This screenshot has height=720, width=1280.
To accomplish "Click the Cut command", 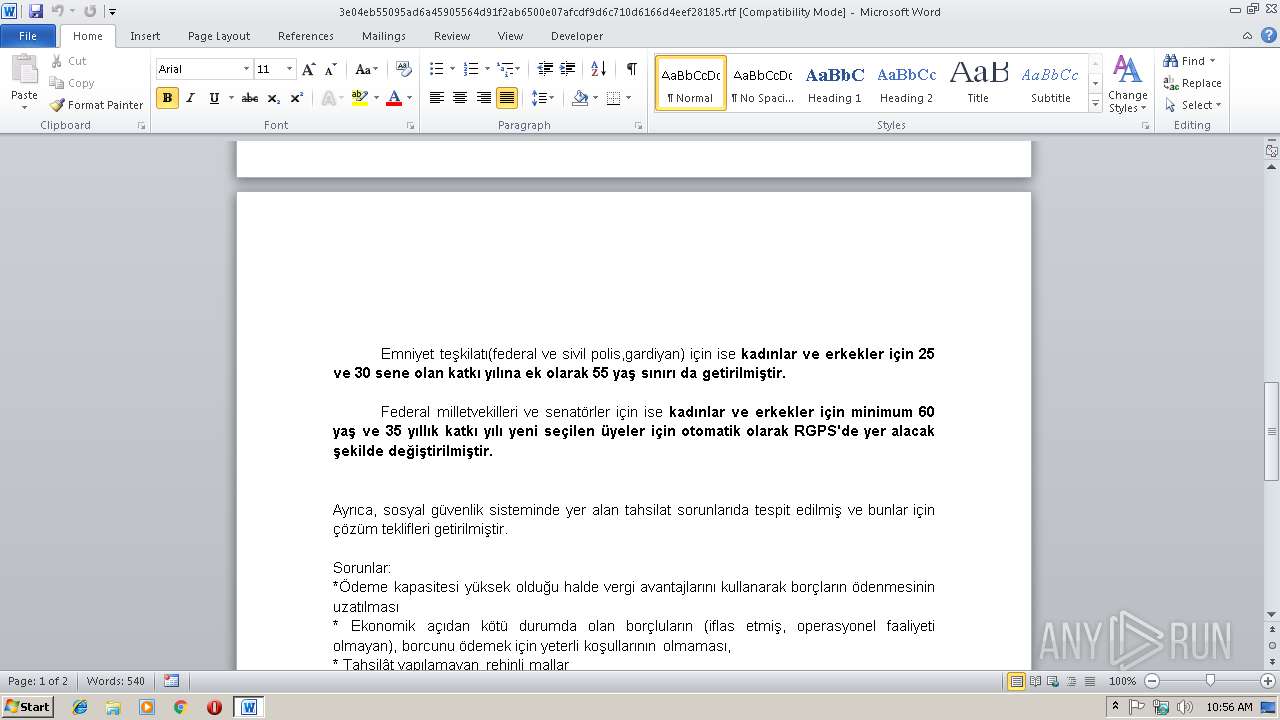I will click(x=69, y=61).
